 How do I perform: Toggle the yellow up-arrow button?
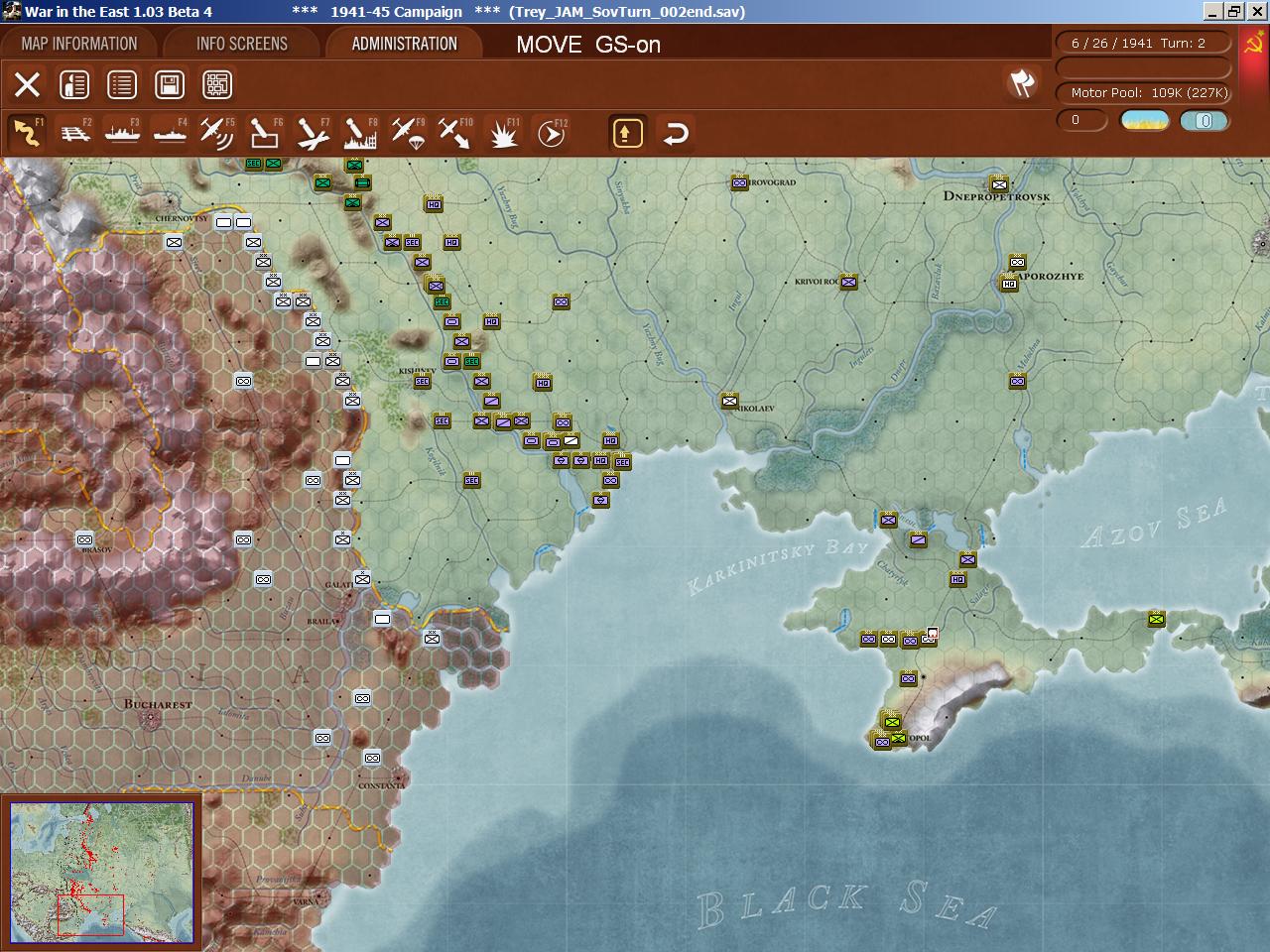(x=627, y=133)
